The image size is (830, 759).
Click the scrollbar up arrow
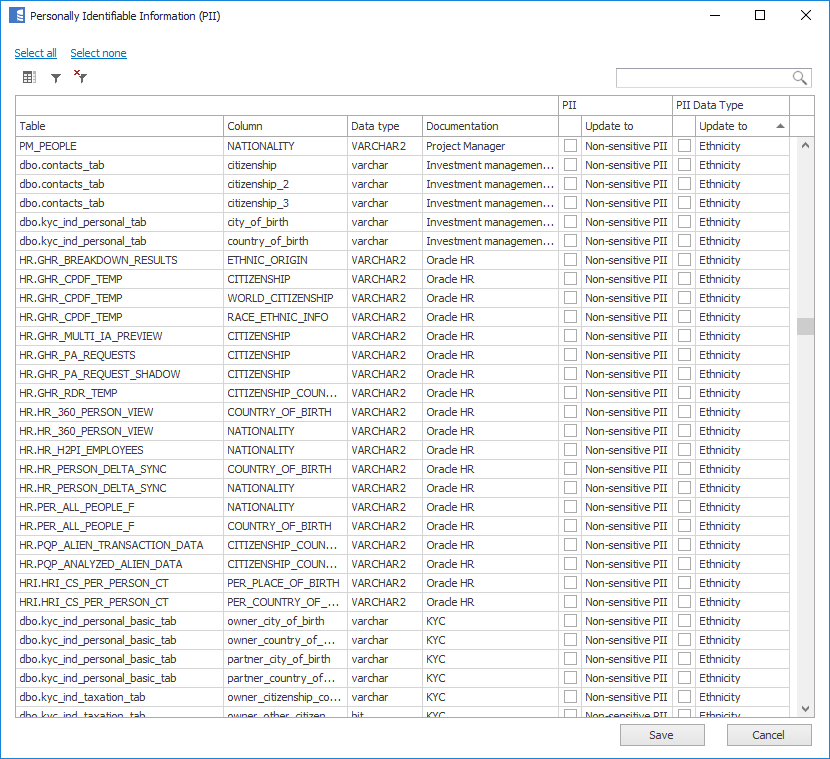[805, 146]
